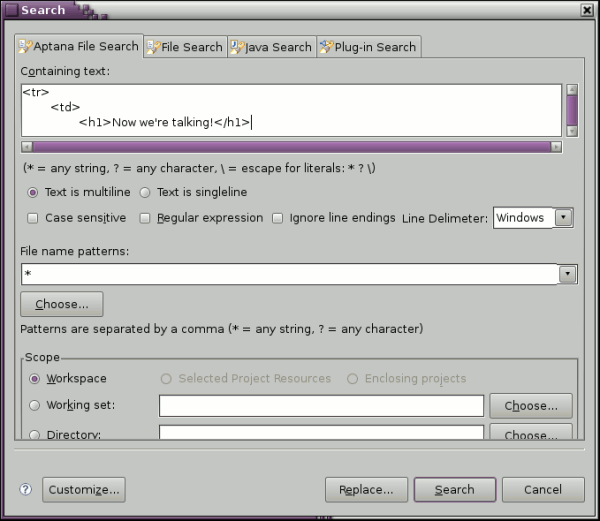Enable Regular expression checkbox
Image resolution: width=600 pixels, height=521 pixels.
tap(145, 218)
